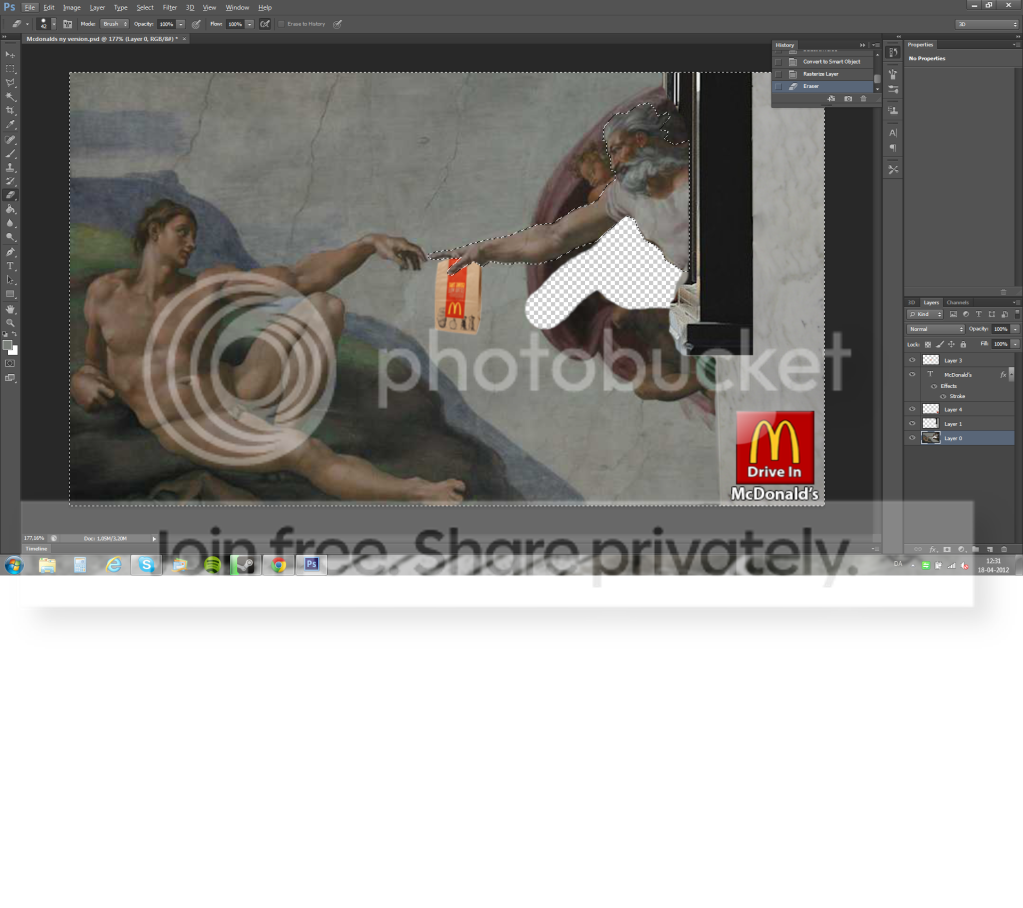
Task: Click the delete layer trash icon
Action: 1003,549
